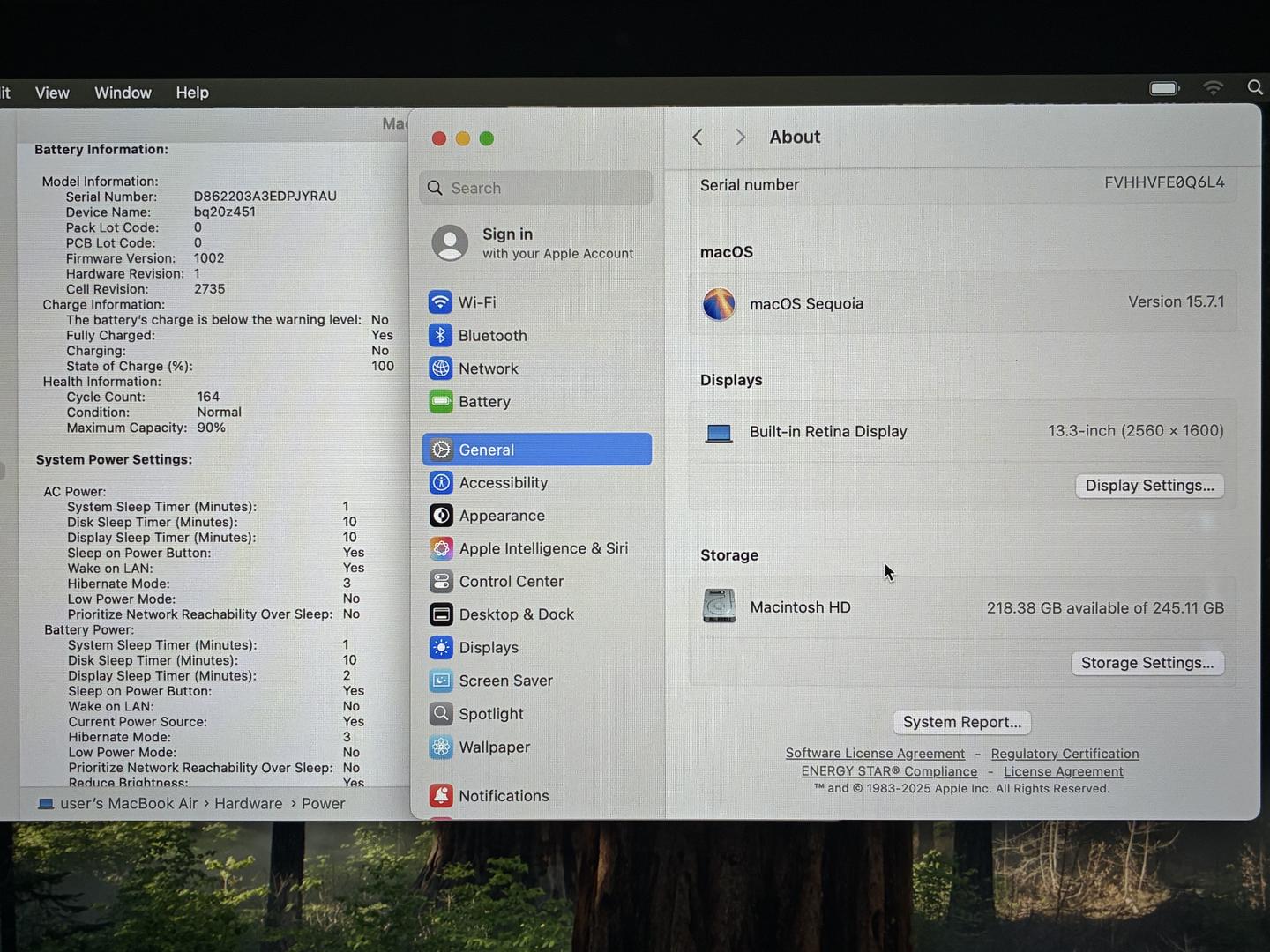This screenshot has height=952, width=1270.
Task: Open the Wi-Fi settings icon in sidebar
Action: click(440, 302)
